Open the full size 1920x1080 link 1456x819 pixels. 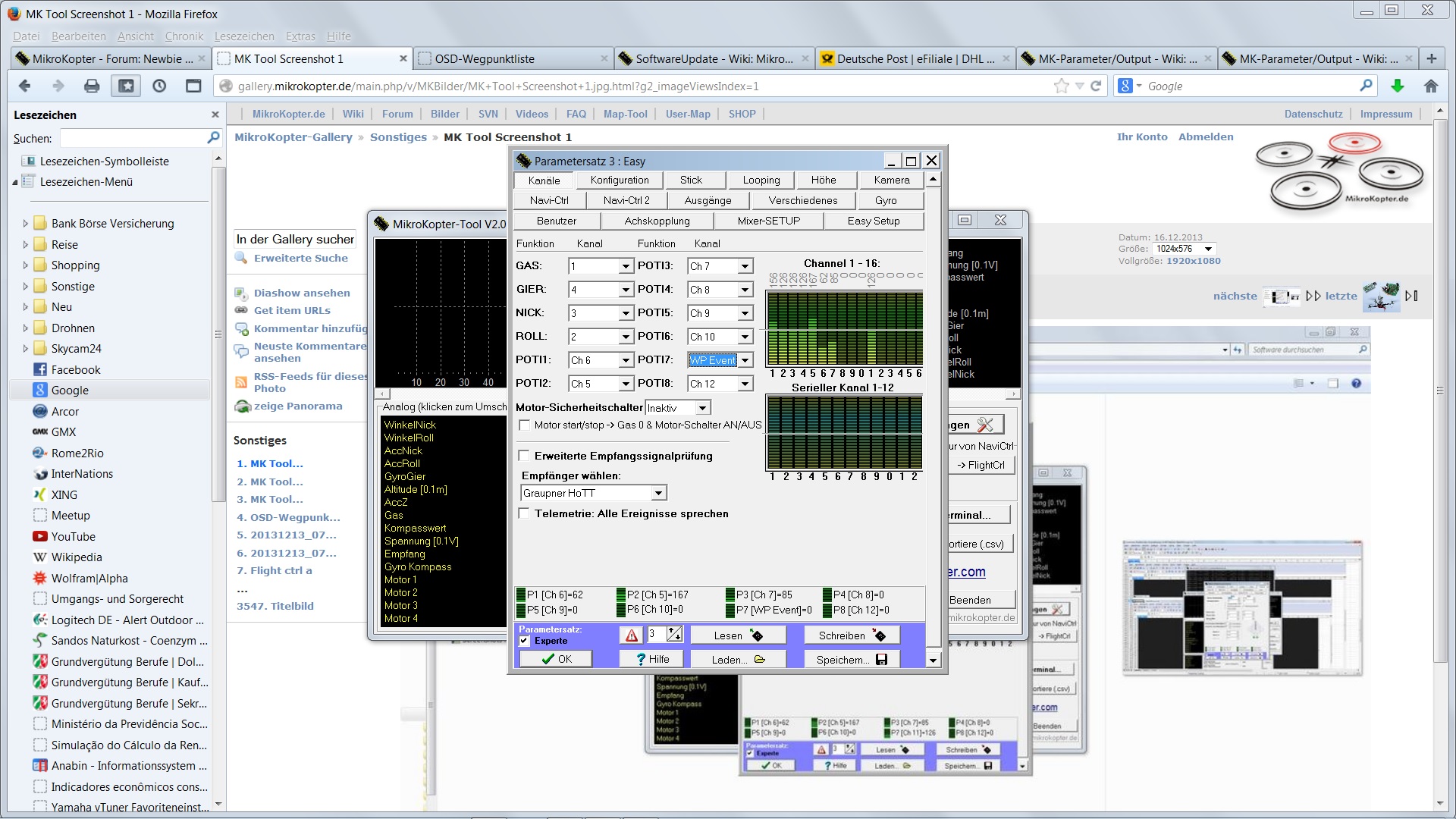[1194, 261]
